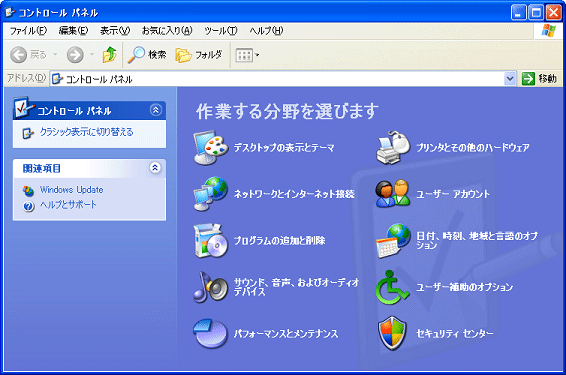566x375 pixels.
Task: Open the ファイル(F) menu
Action: (x=28, y=31)
